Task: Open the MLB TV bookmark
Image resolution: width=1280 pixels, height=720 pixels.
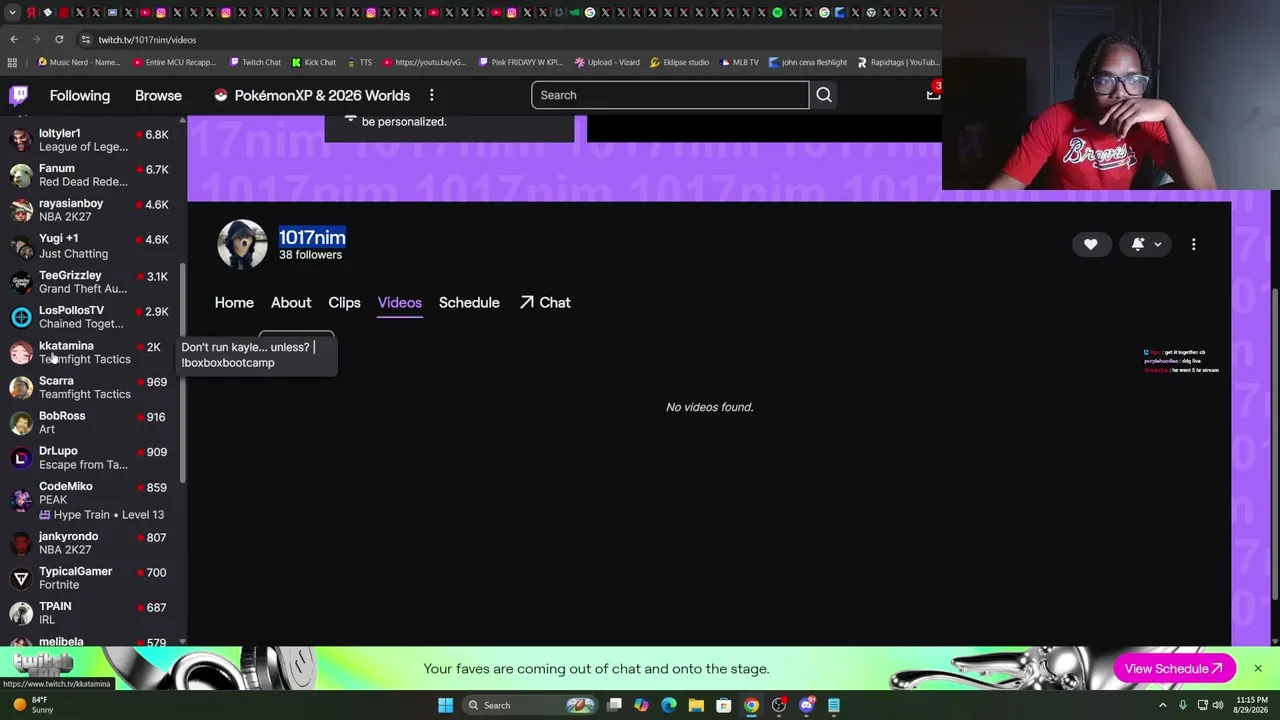Action: point(738,62)
